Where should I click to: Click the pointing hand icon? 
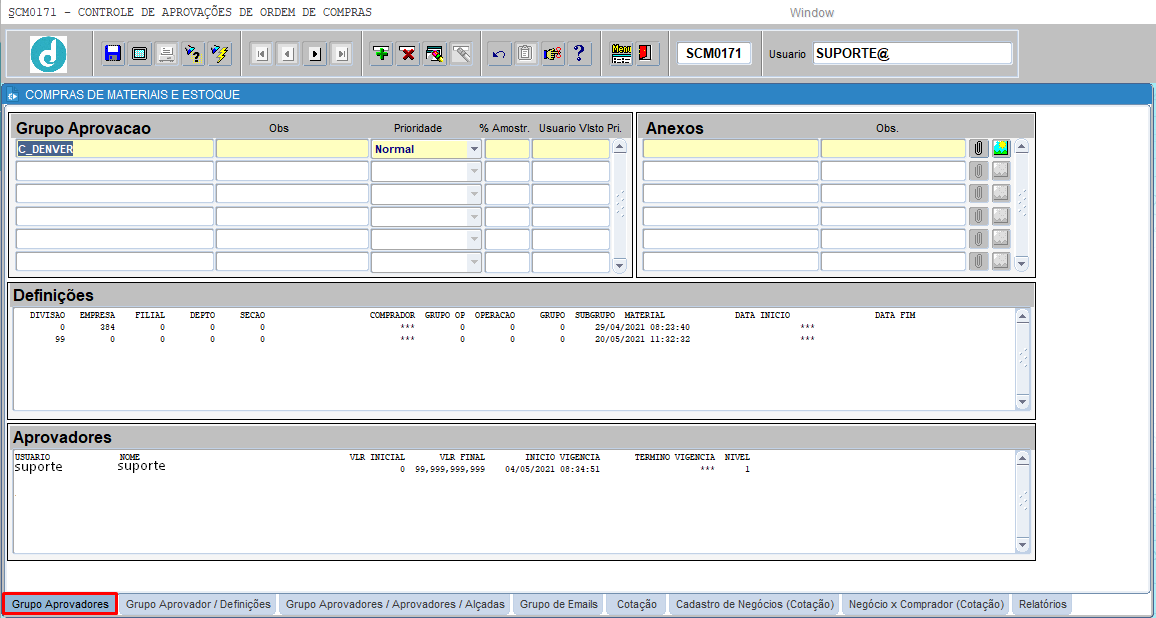[552, 54]
